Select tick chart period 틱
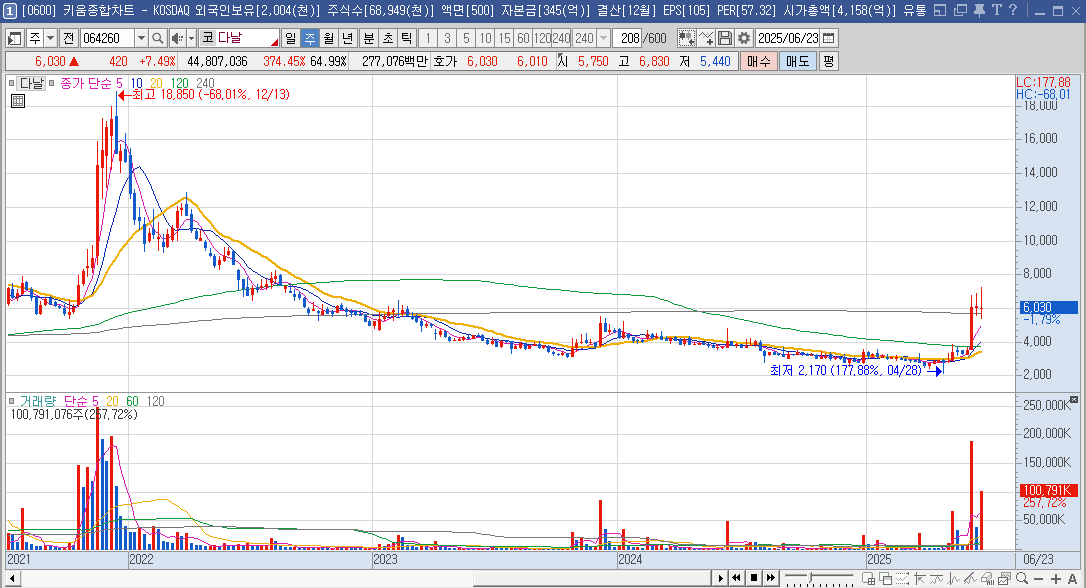Image resolution: width=1086 pixels, height=588 pixels. tap(407, 38)
